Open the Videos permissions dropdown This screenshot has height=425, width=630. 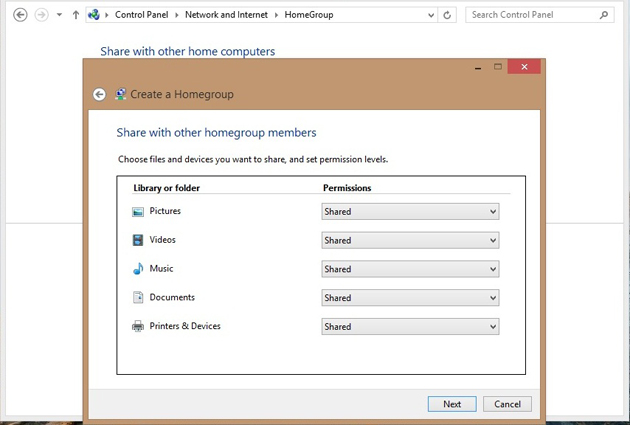410,241
